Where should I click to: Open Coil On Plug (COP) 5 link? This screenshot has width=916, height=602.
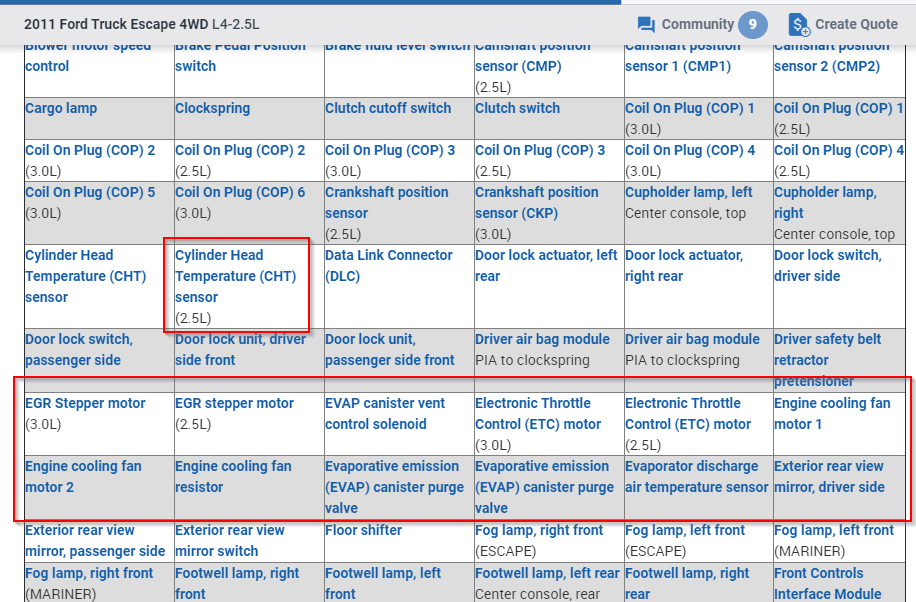point(90,192)
